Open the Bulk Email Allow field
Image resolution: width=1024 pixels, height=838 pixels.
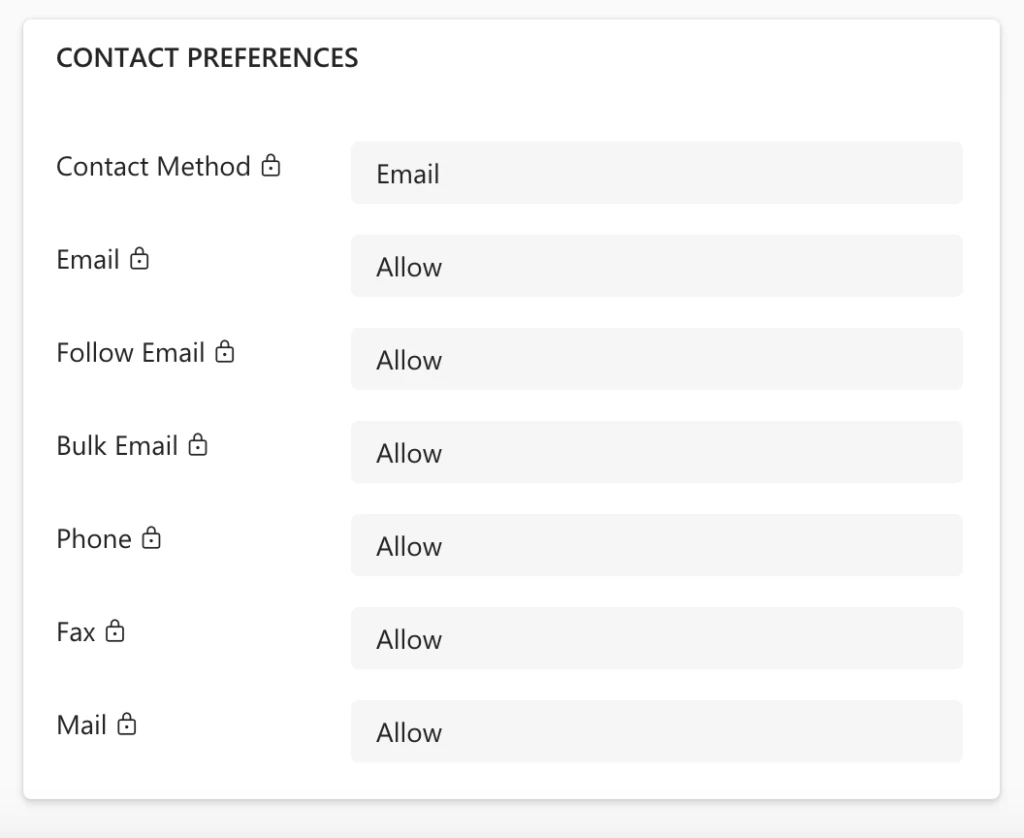tap(656, 452)
